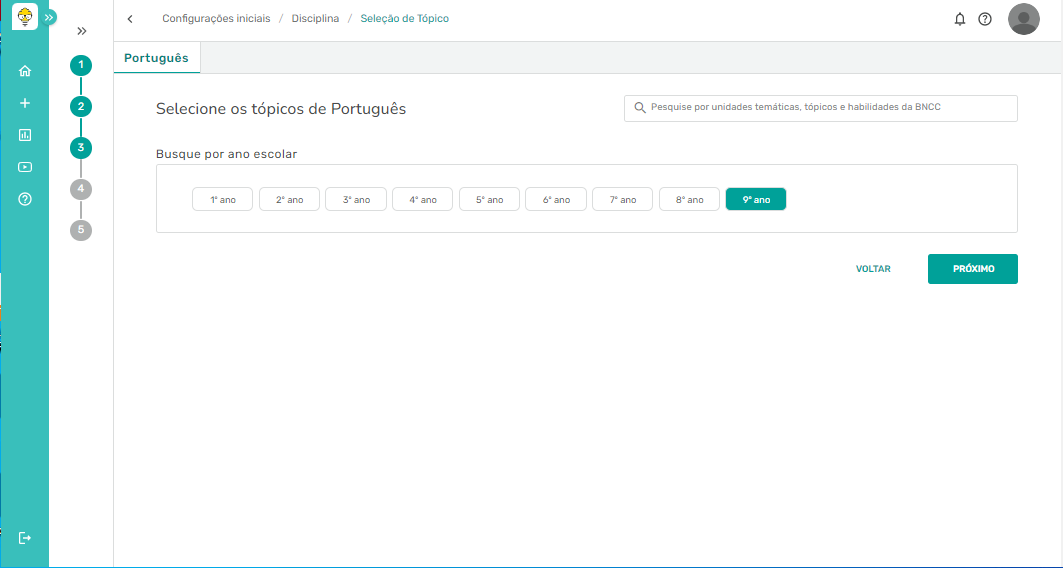
Task: Open the notifications bell icon
Action: point(960,19)
